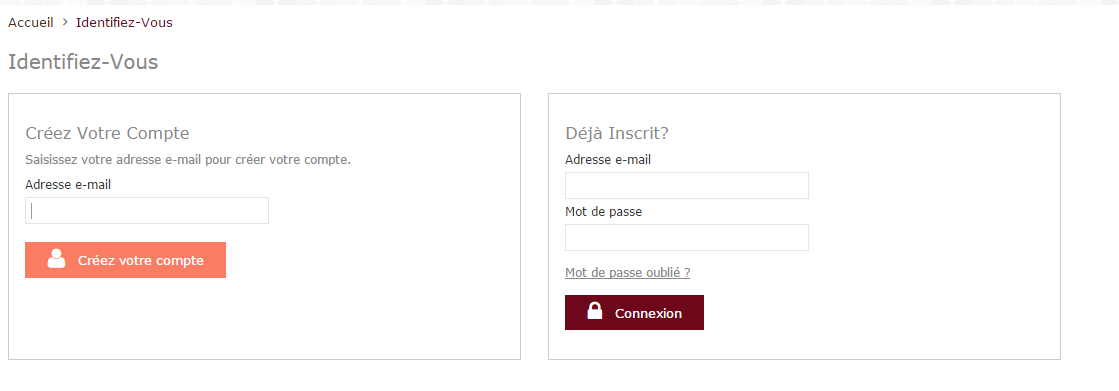Click the person icon in create account button

56,259
